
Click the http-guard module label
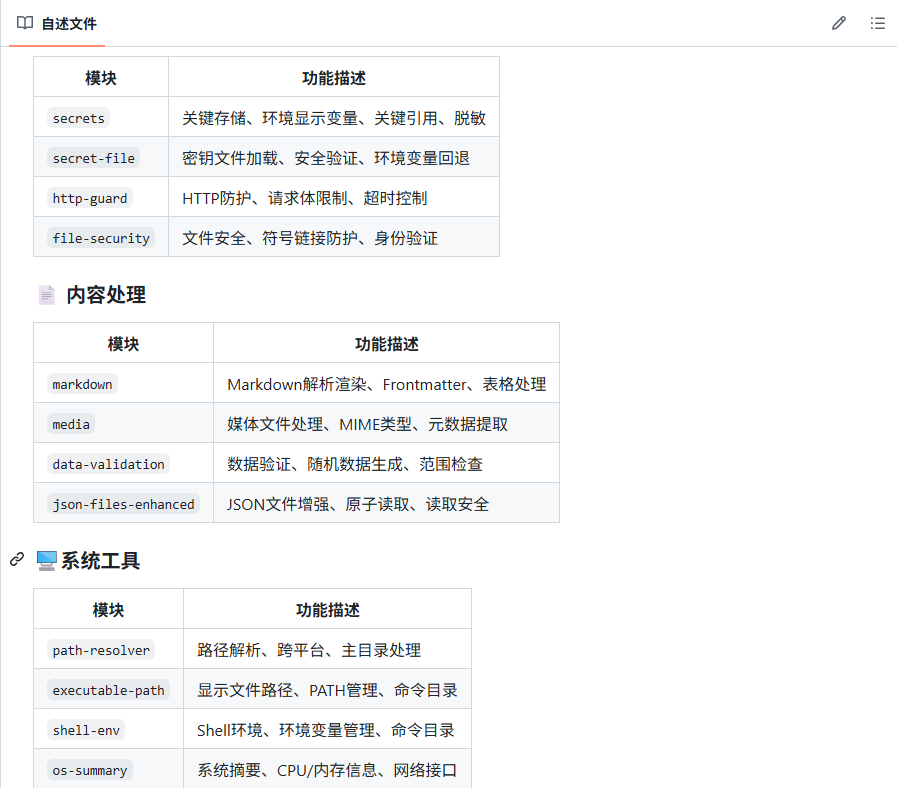click(90, 198)
